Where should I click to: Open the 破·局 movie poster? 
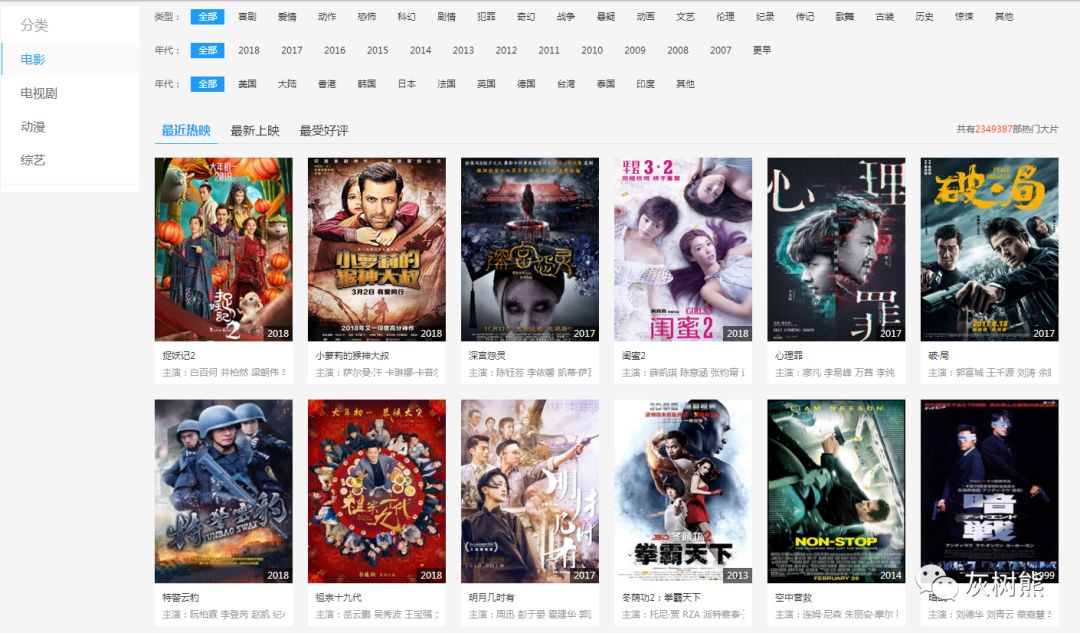pyautogui.click(x=990, y=249)
